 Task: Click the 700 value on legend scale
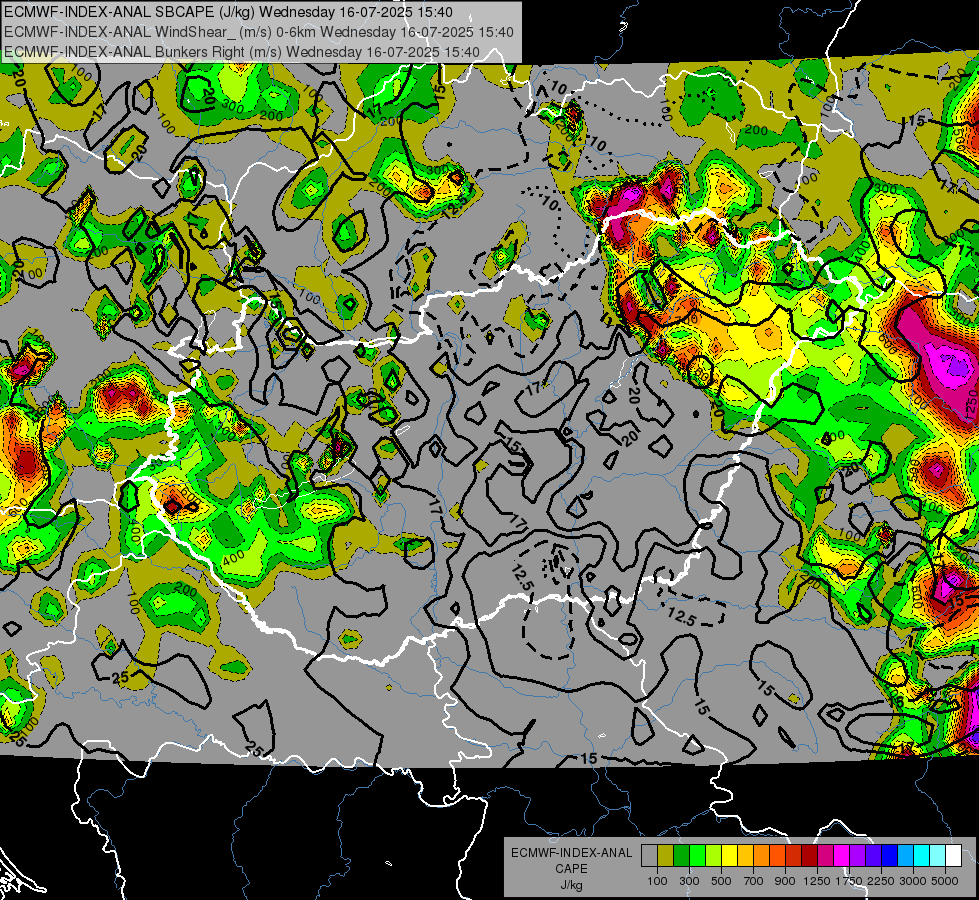[x=754, y=881]
